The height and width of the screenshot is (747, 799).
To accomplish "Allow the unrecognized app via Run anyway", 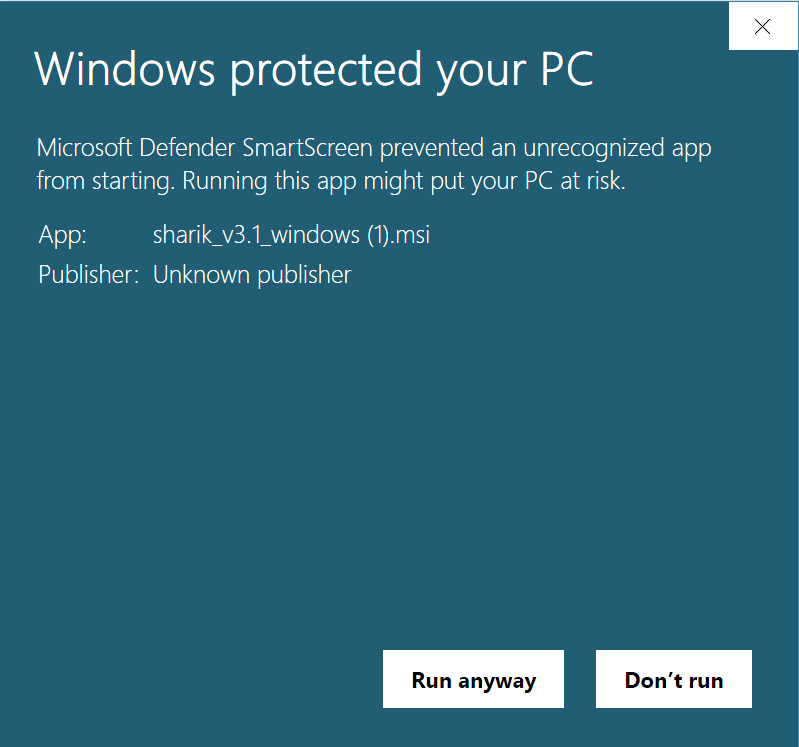I will click(x=473, y=679).
